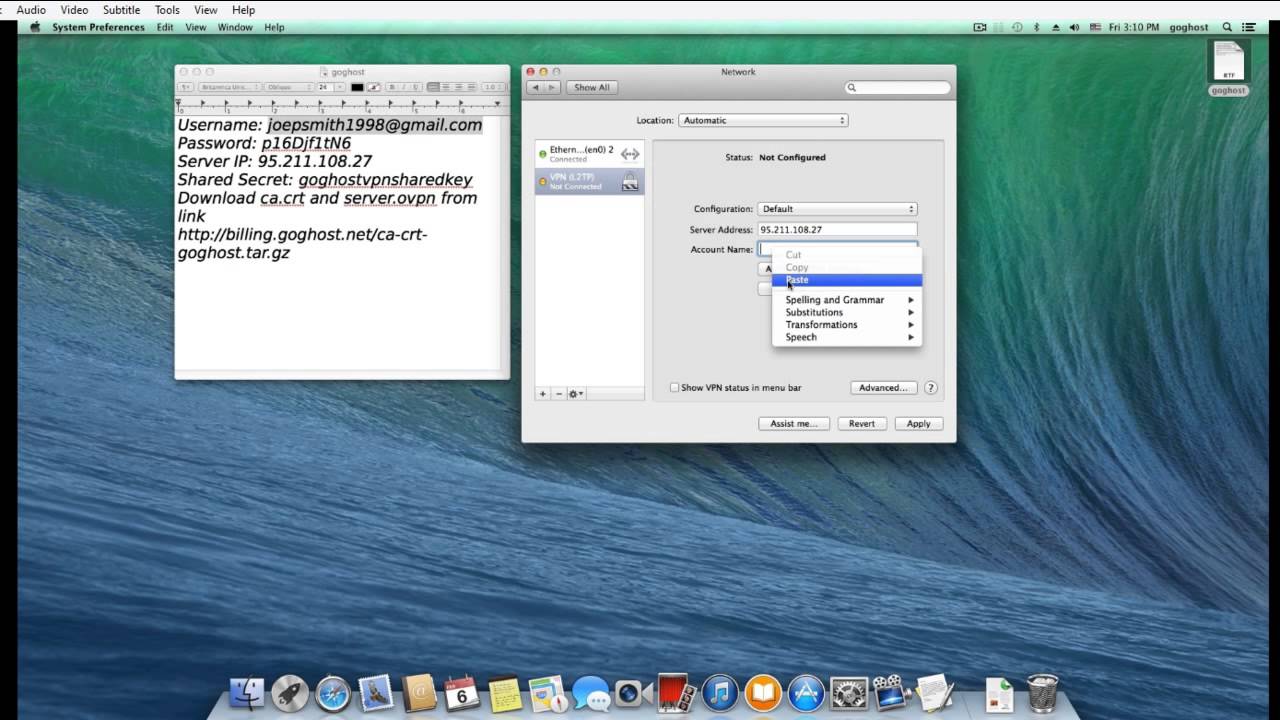
Task: Open black text color swatch in TextEdit
Action: (x=357, y=87)
